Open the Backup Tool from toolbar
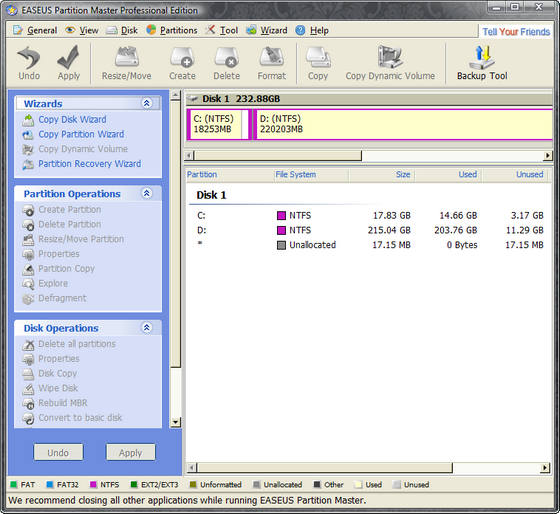Screen dimensions: 560x514 click(x=482, y=63)
